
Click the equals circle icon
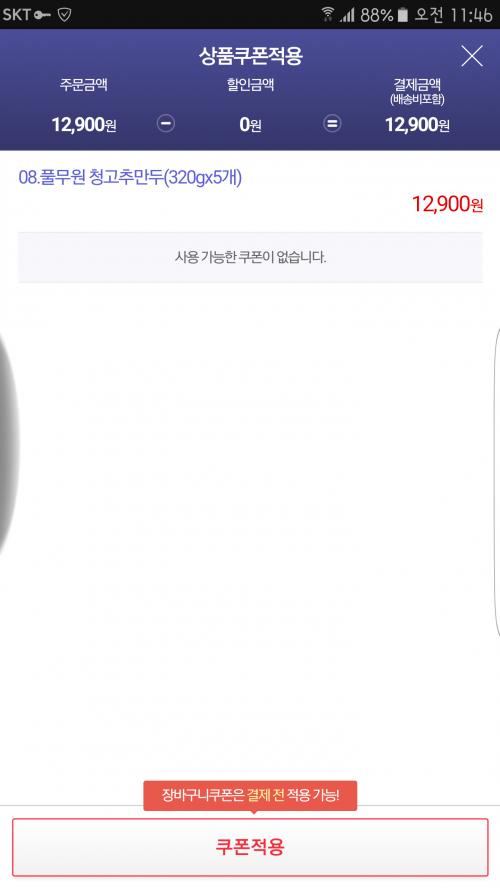(332, 123)
